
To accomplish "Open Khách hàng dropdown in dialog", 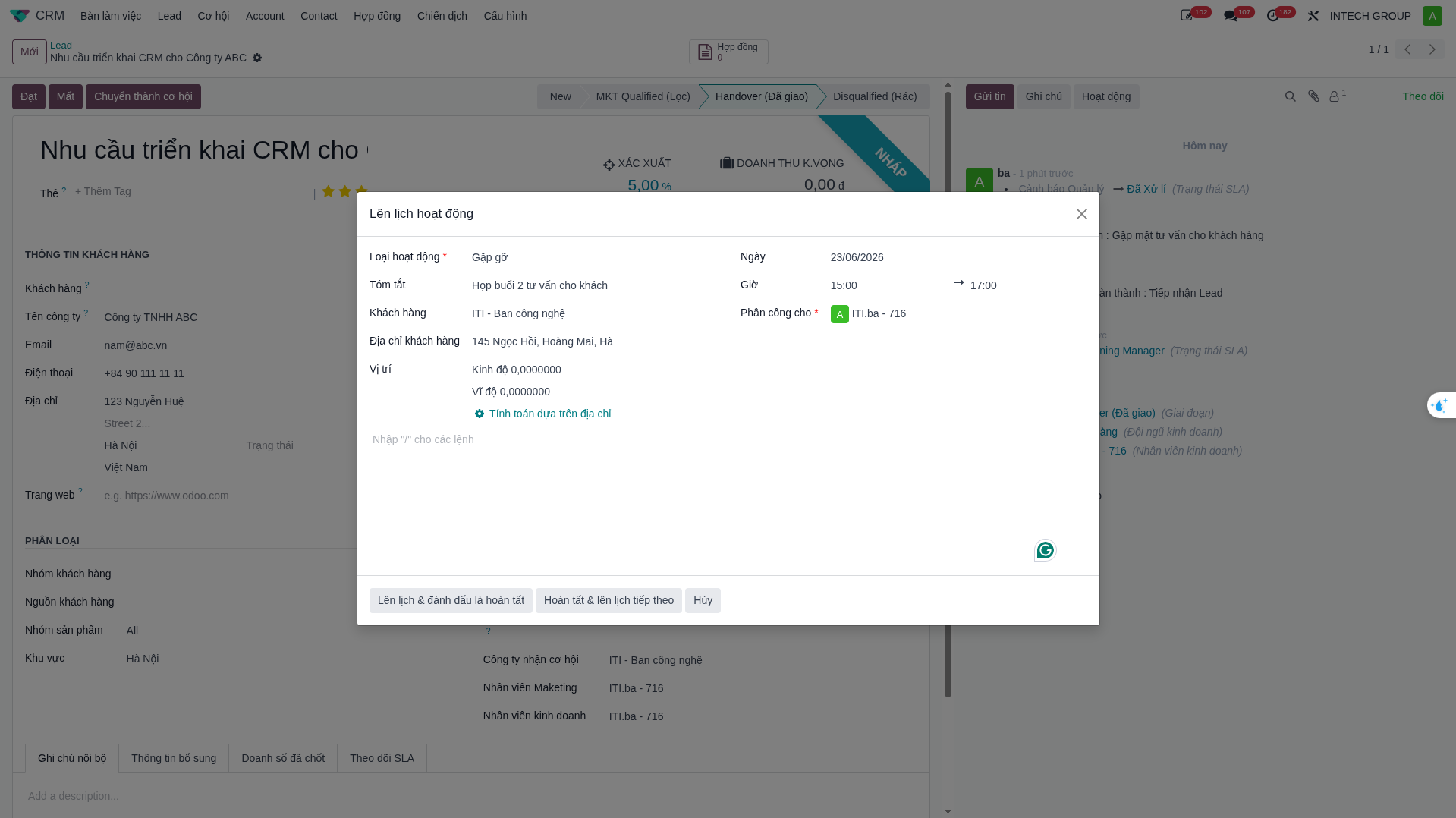I will click(596, 313).
